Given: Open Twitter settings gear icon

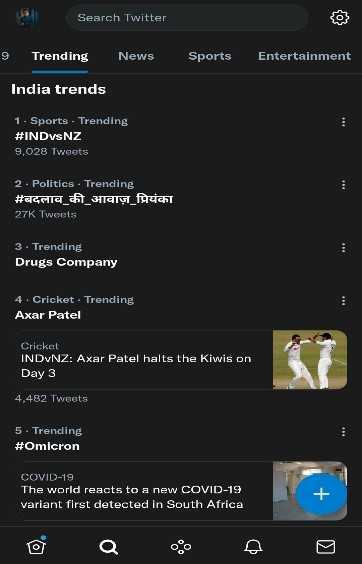Looking at the screenshot, I should (x=339, y=17).
